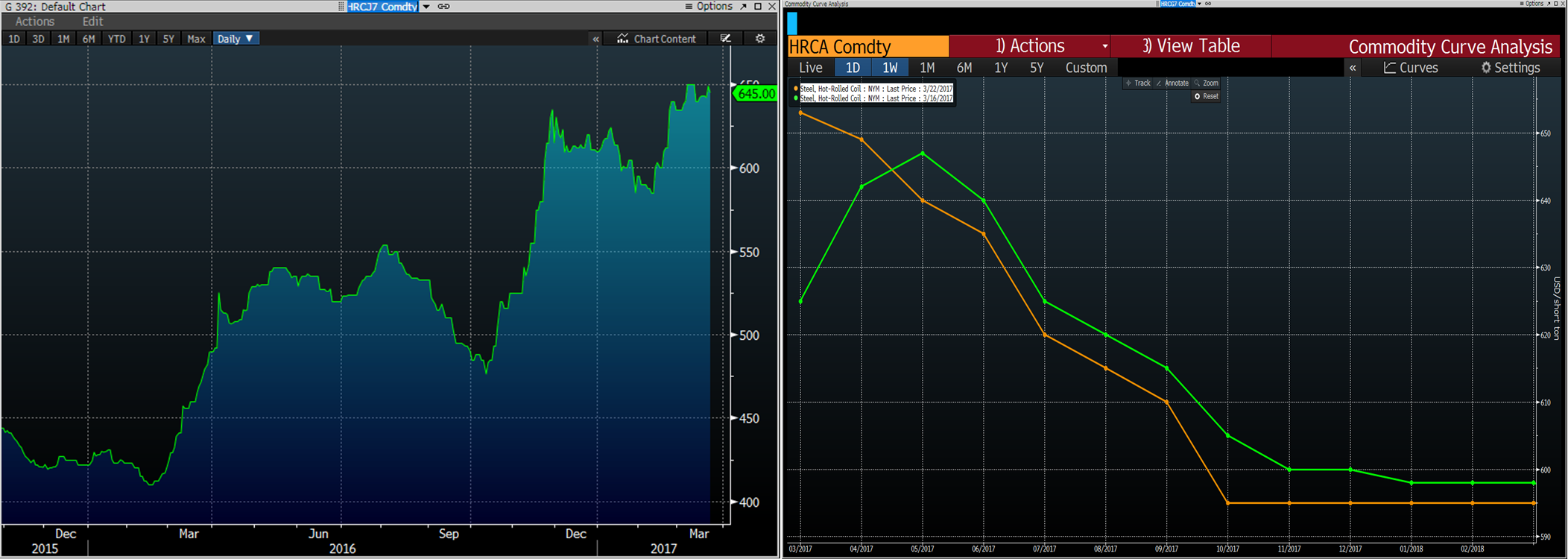The width and height of the screenshot is (1568, 559).
Task: Open the Actions menu in left chart
Action: [34, 22]
